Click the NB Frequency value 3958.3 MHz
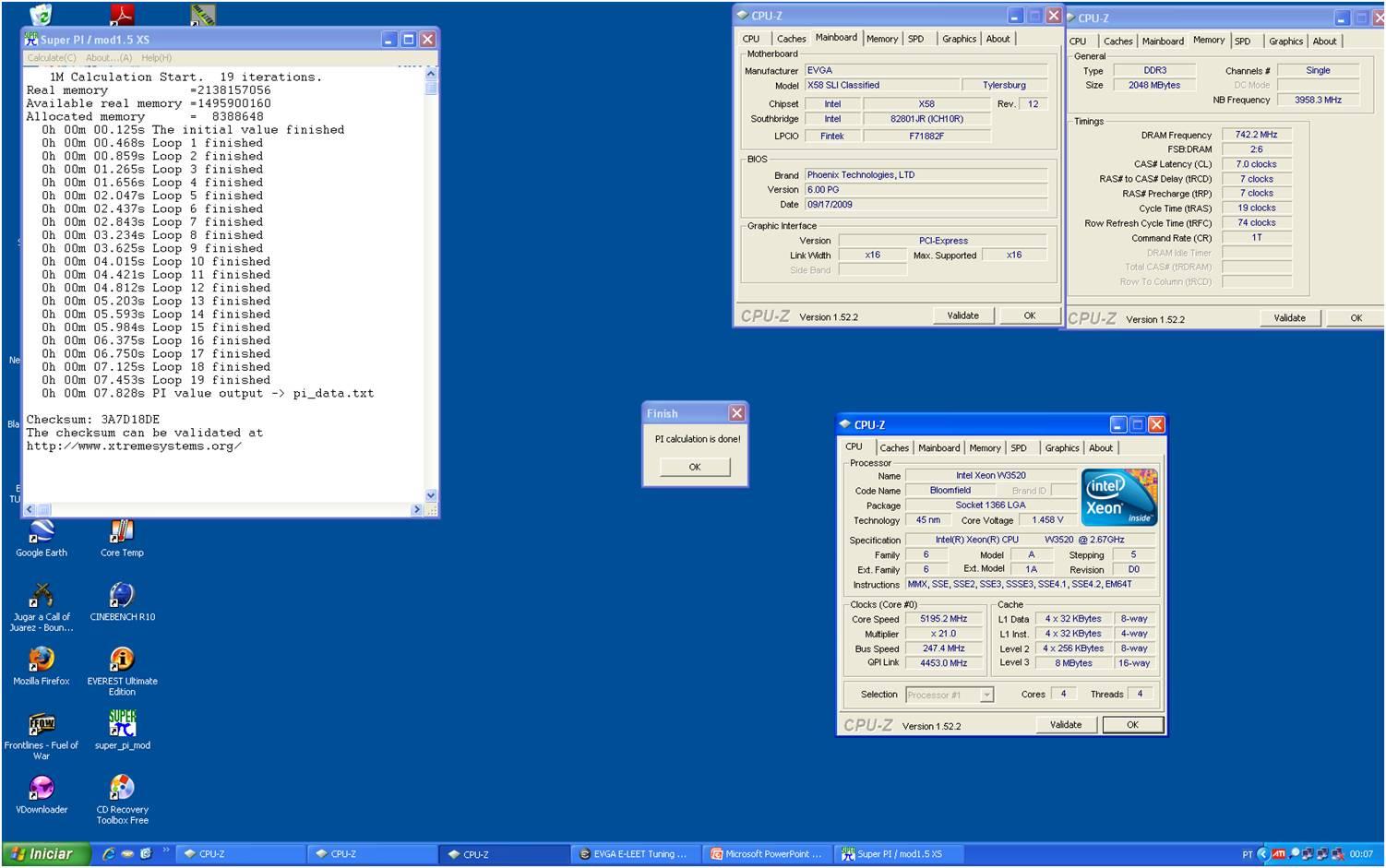 [1318, 100]
